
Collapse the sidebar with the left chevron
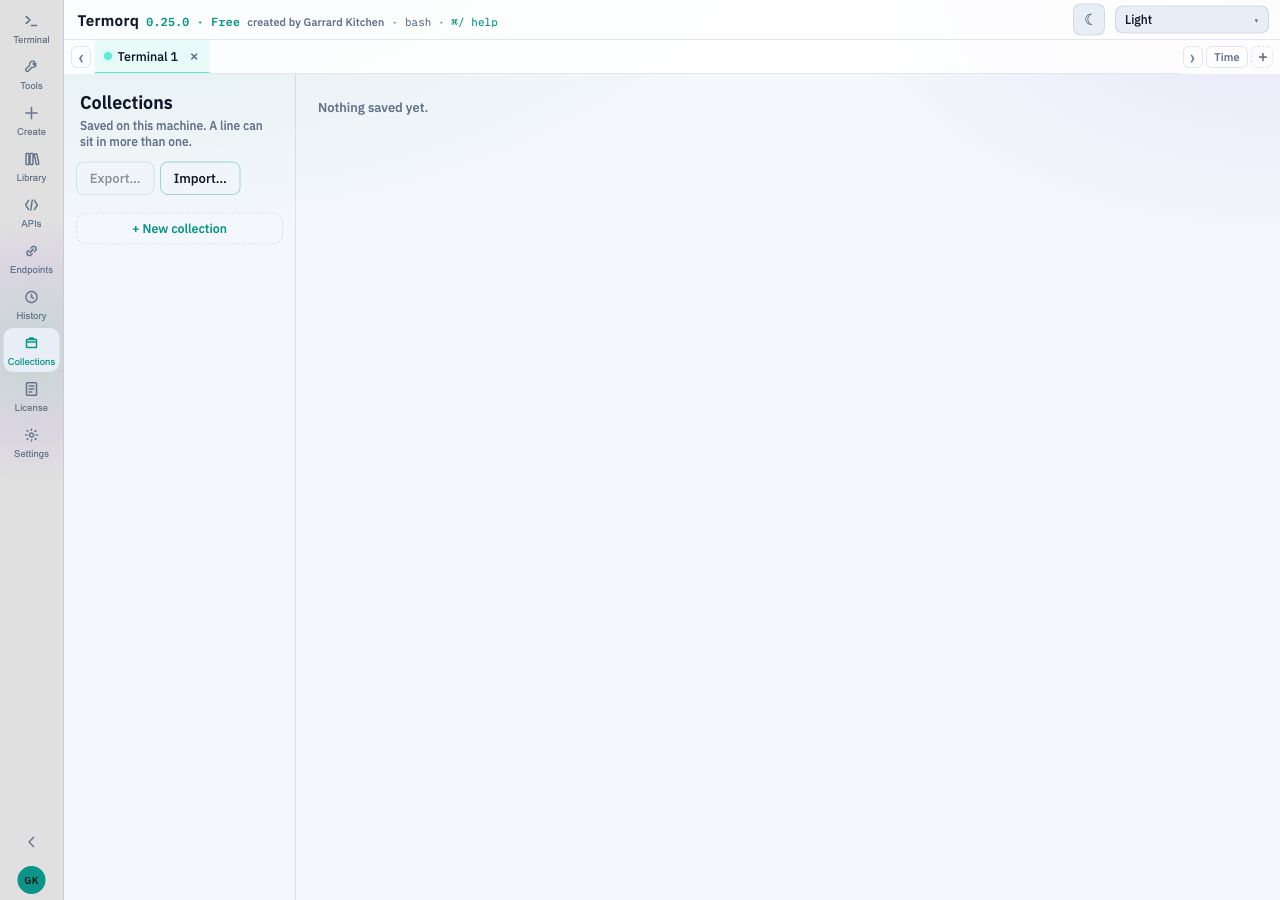[31, 842]
